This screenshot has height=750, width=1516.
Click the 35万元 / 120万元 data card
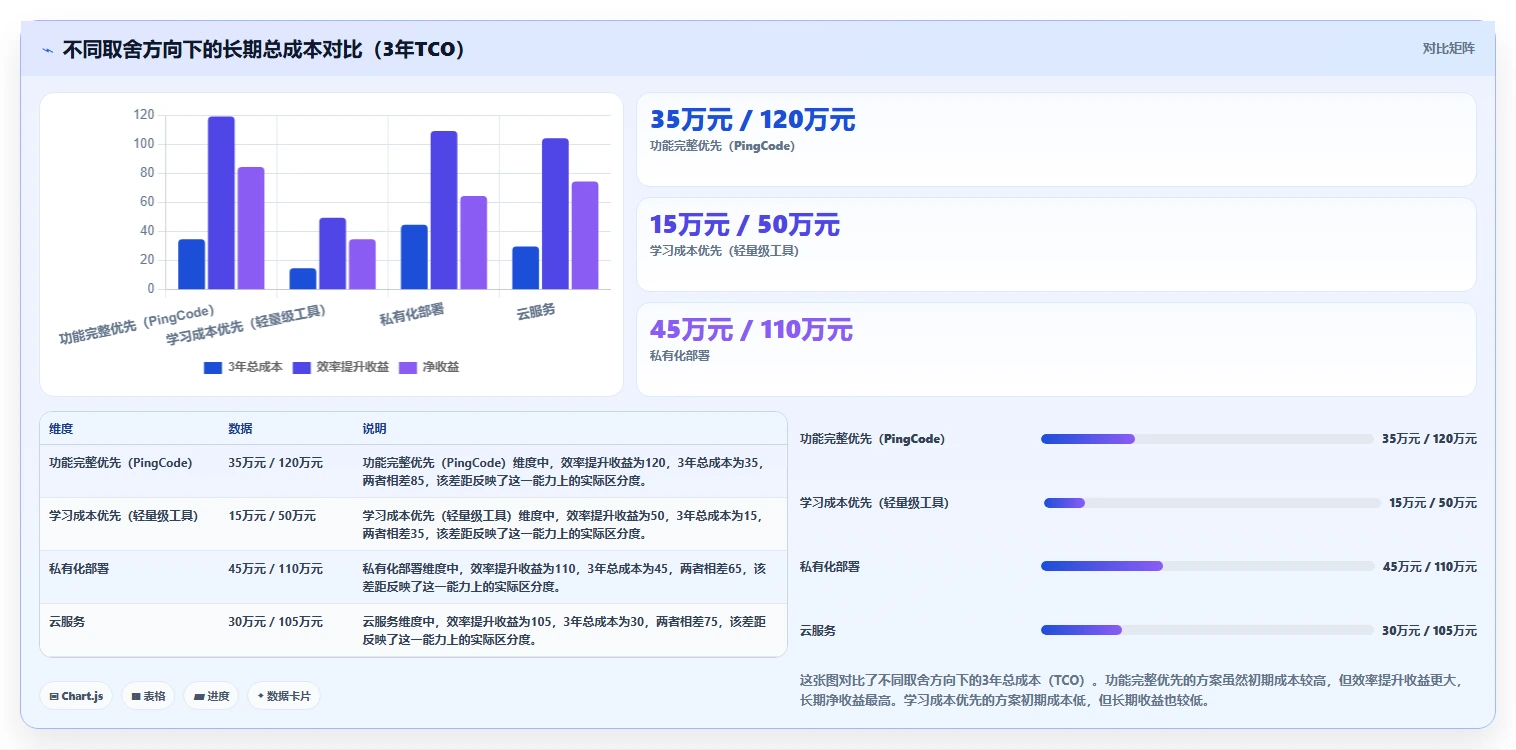click(1056, 139)
